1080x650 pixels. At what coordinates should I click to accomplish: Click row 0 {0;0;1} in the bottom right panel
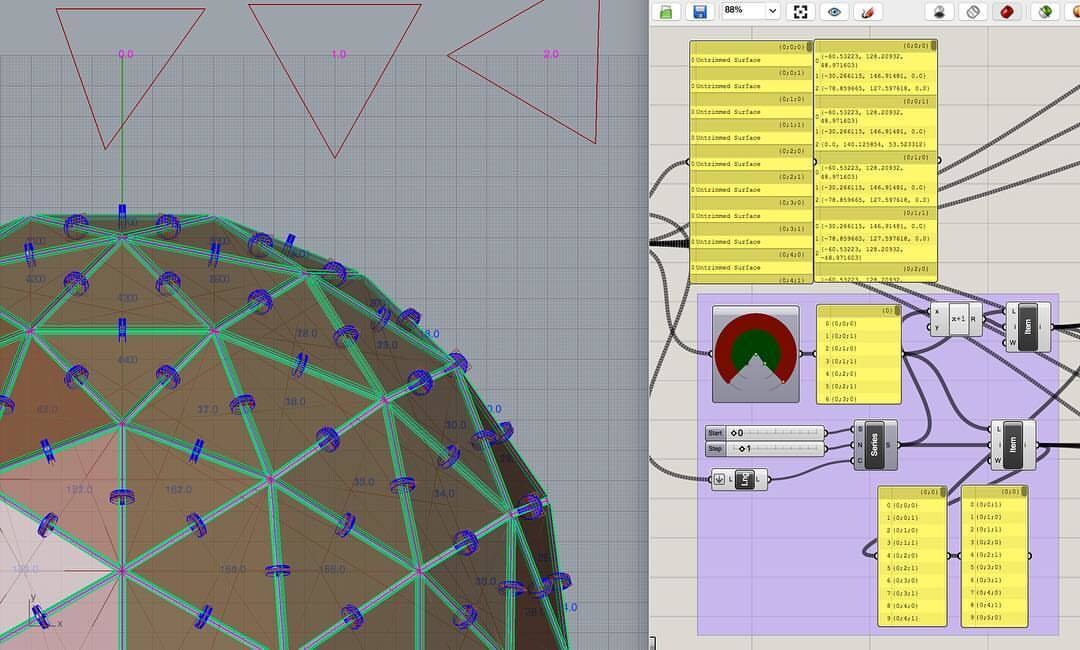pyautogui.click(x=995, y=505)
